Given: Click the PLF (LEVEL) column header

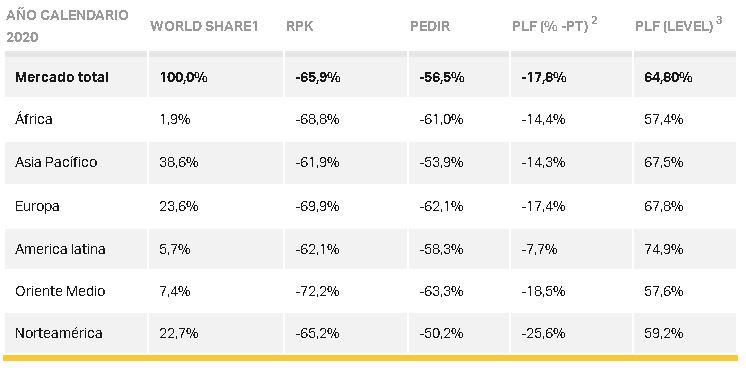Looking at the screenshot, I should [678, 25].
